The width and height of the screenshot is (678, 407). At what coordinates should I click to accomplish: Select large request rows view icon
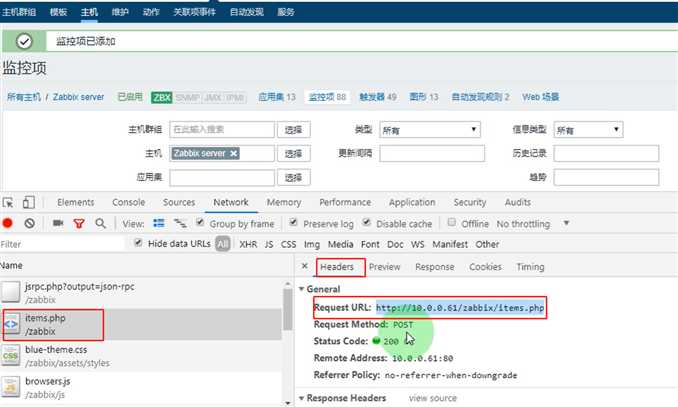[159, 223]
